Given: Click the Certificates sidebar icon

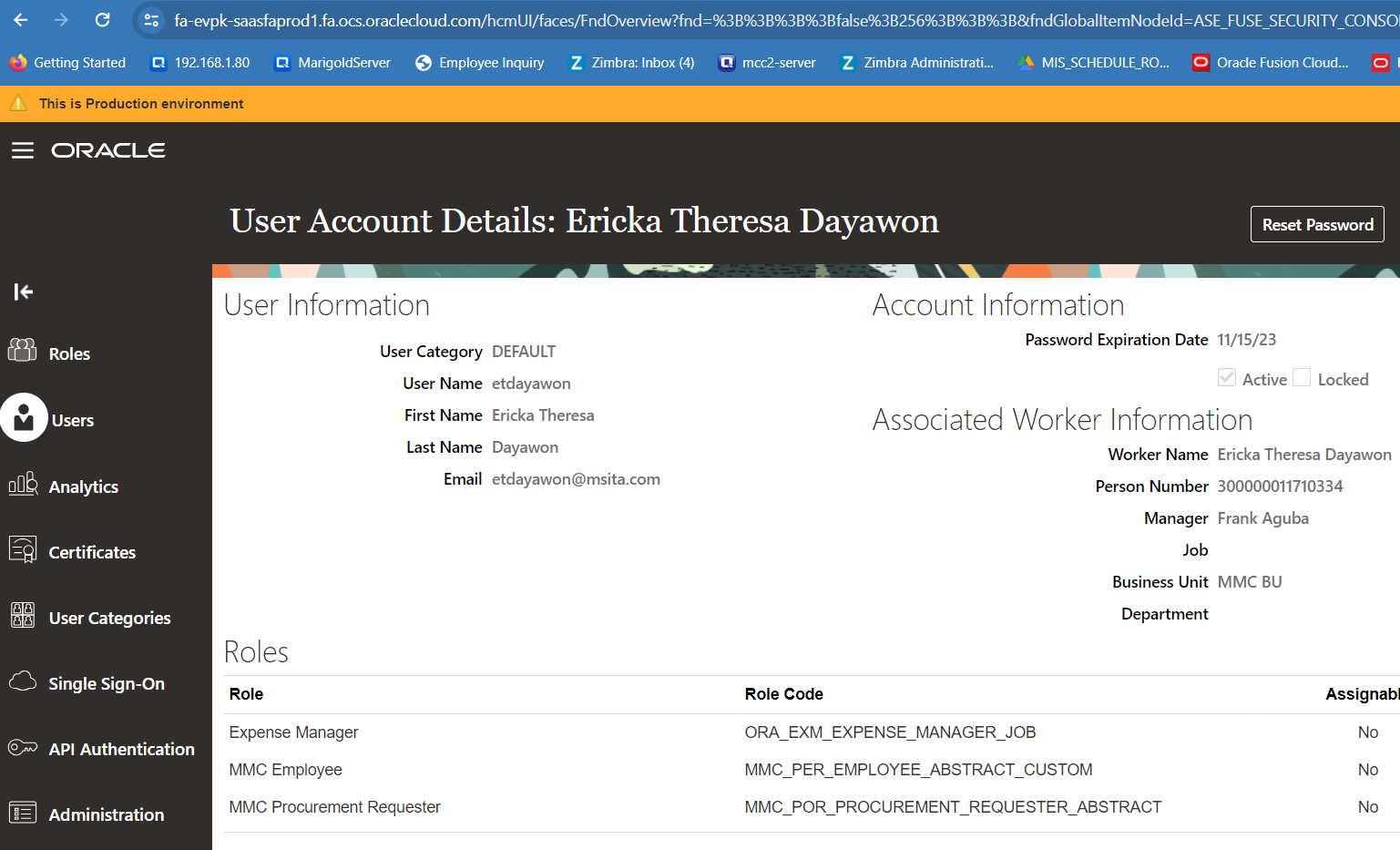Looking at the screenshot, I should tap(23, 549).
